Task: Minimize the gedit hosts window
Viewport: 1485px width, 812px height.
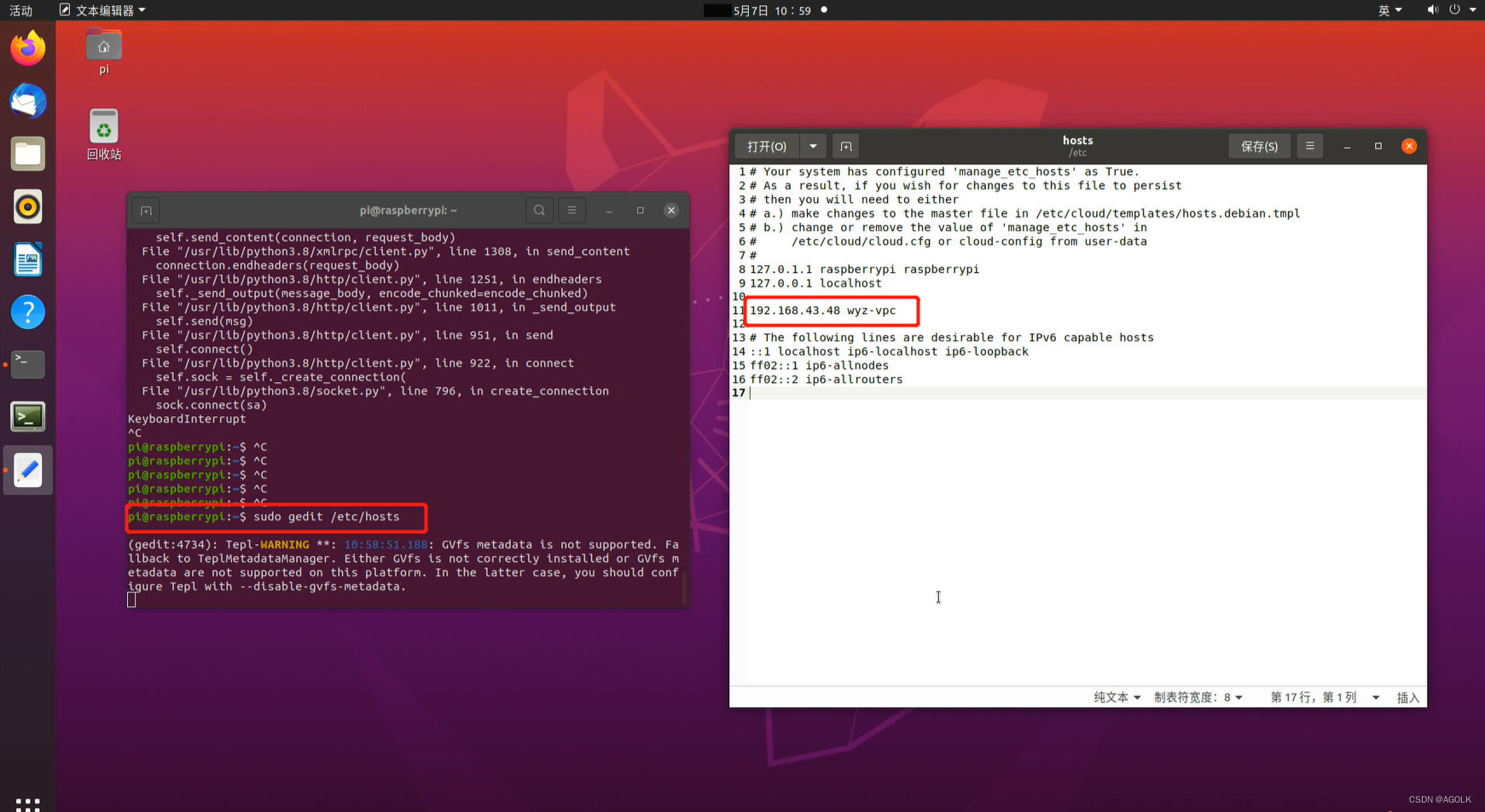Action: click(1347, 146)
